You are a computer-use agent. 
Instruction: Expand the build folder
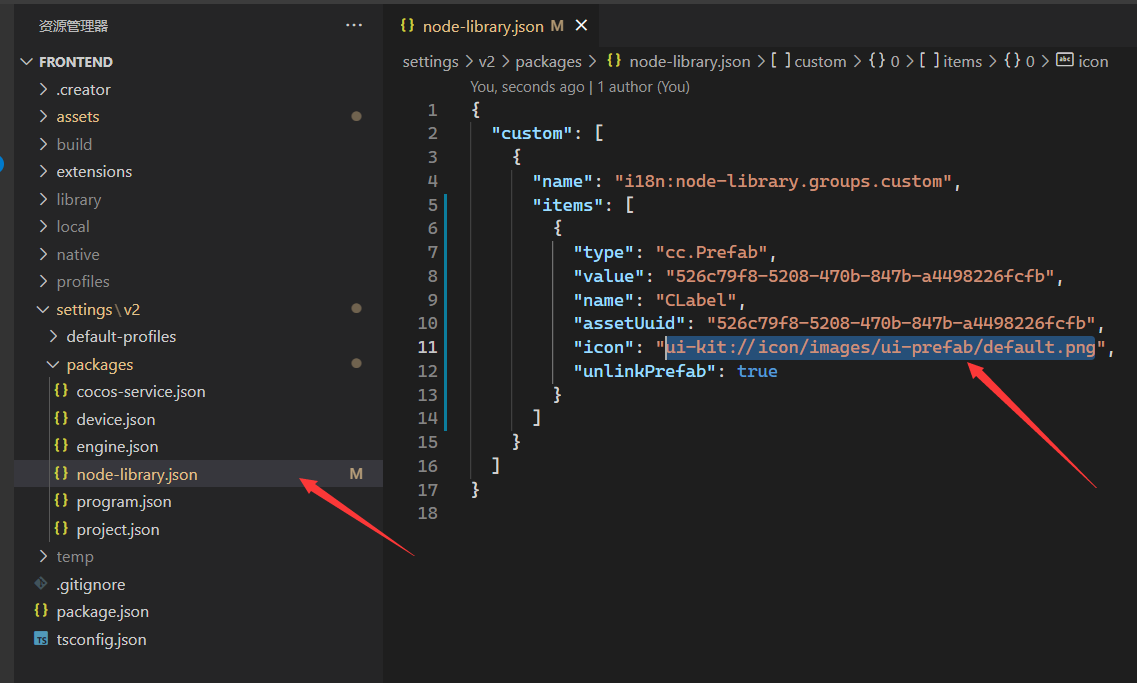tap(44, 144)
